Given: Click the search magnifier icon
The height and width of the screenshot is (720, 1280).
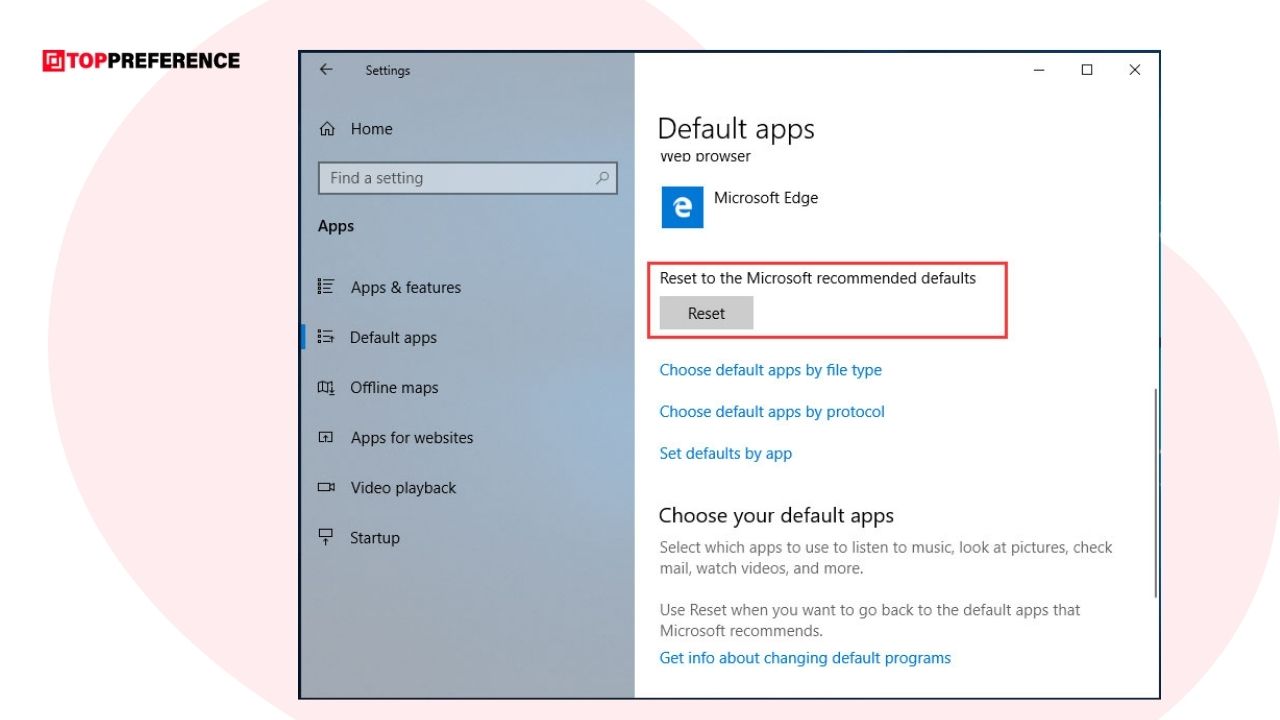Looking at the screenshot, I should [x=602, y=178].
